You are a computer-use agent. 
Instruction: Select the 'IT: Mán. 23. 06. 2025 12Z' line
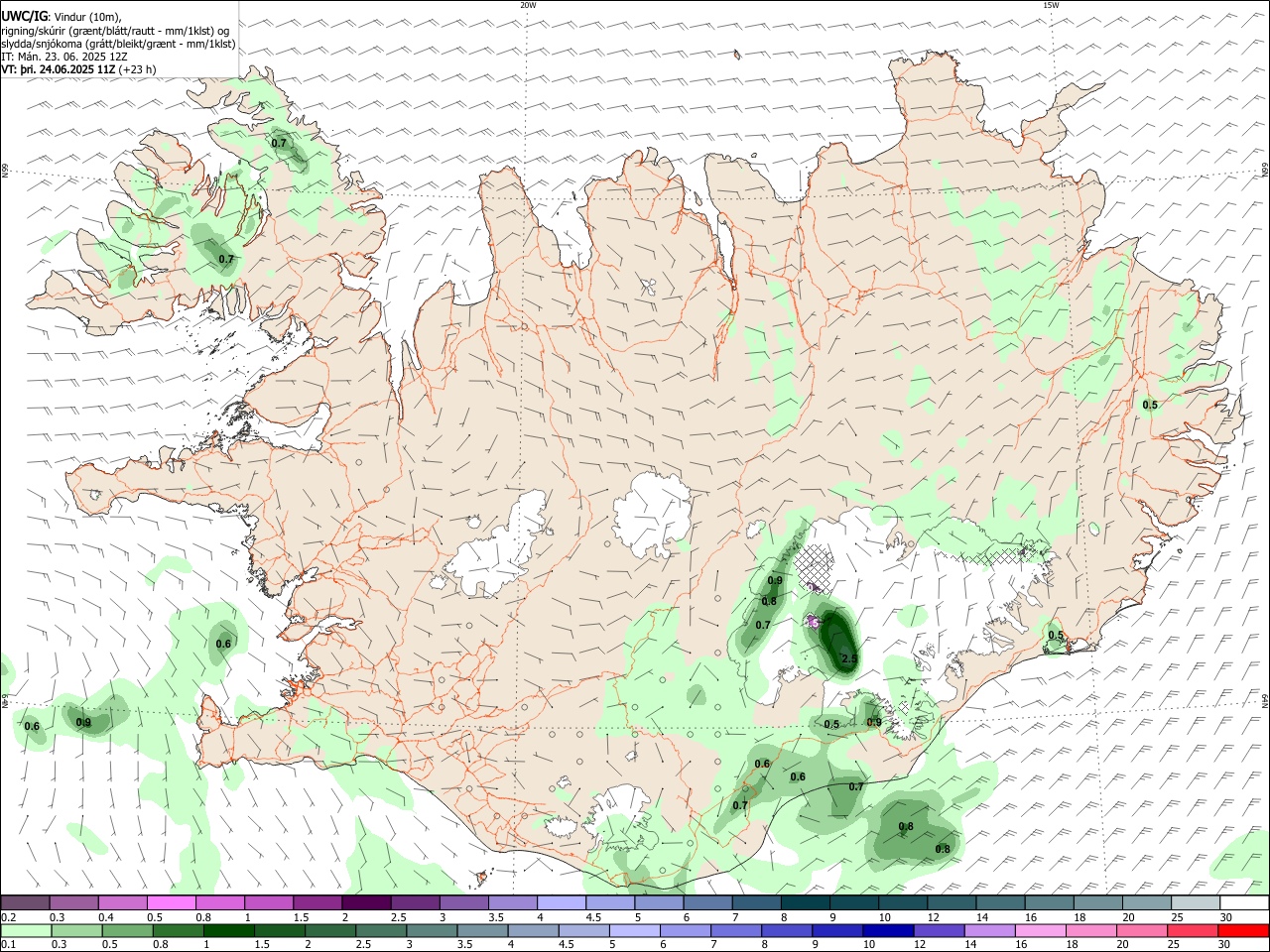(64, 57)
